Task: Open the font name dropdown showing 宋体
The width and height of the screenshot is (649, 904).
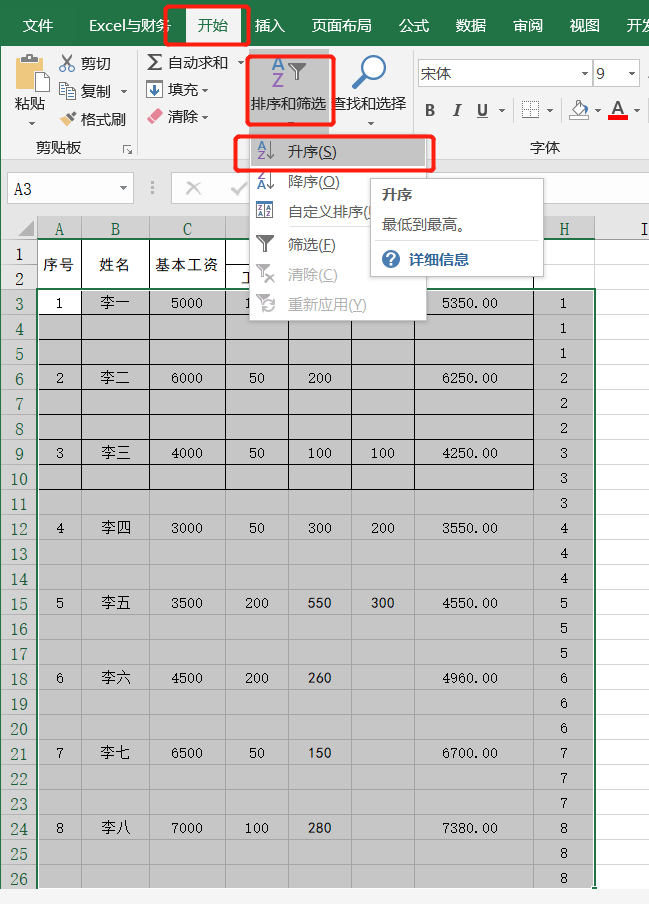Action: point(585,74)
